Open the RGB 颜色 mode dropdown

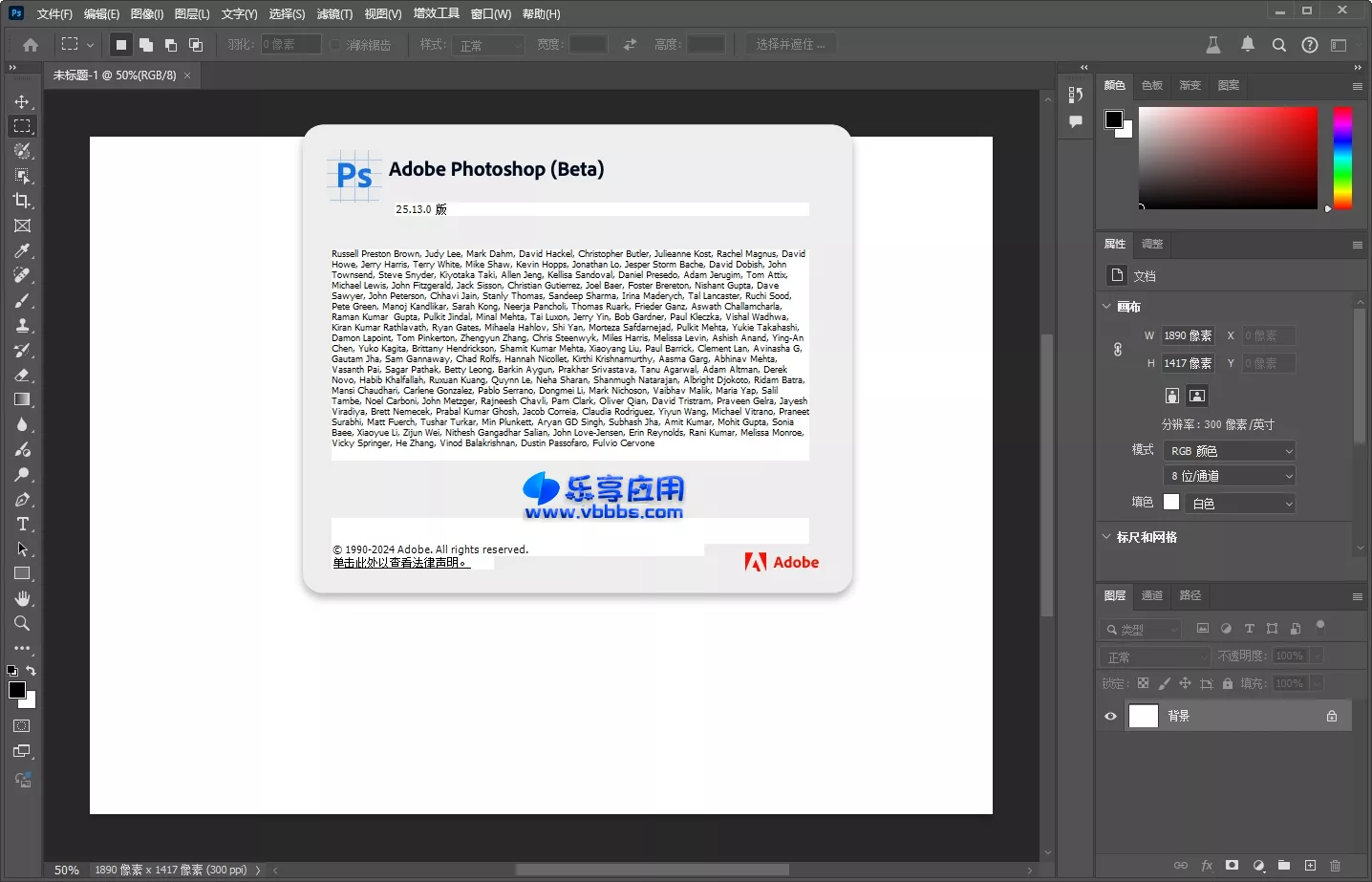[1231, 451]
